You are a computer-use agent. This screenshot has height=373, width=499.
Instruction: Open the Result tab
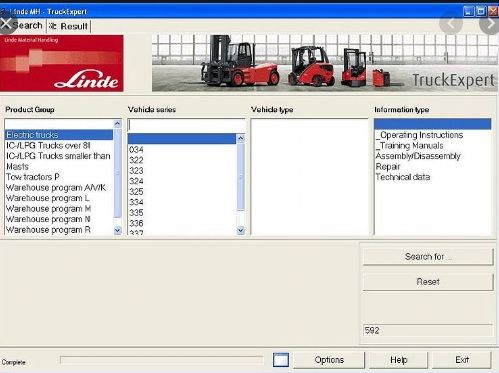click(69, 26)
